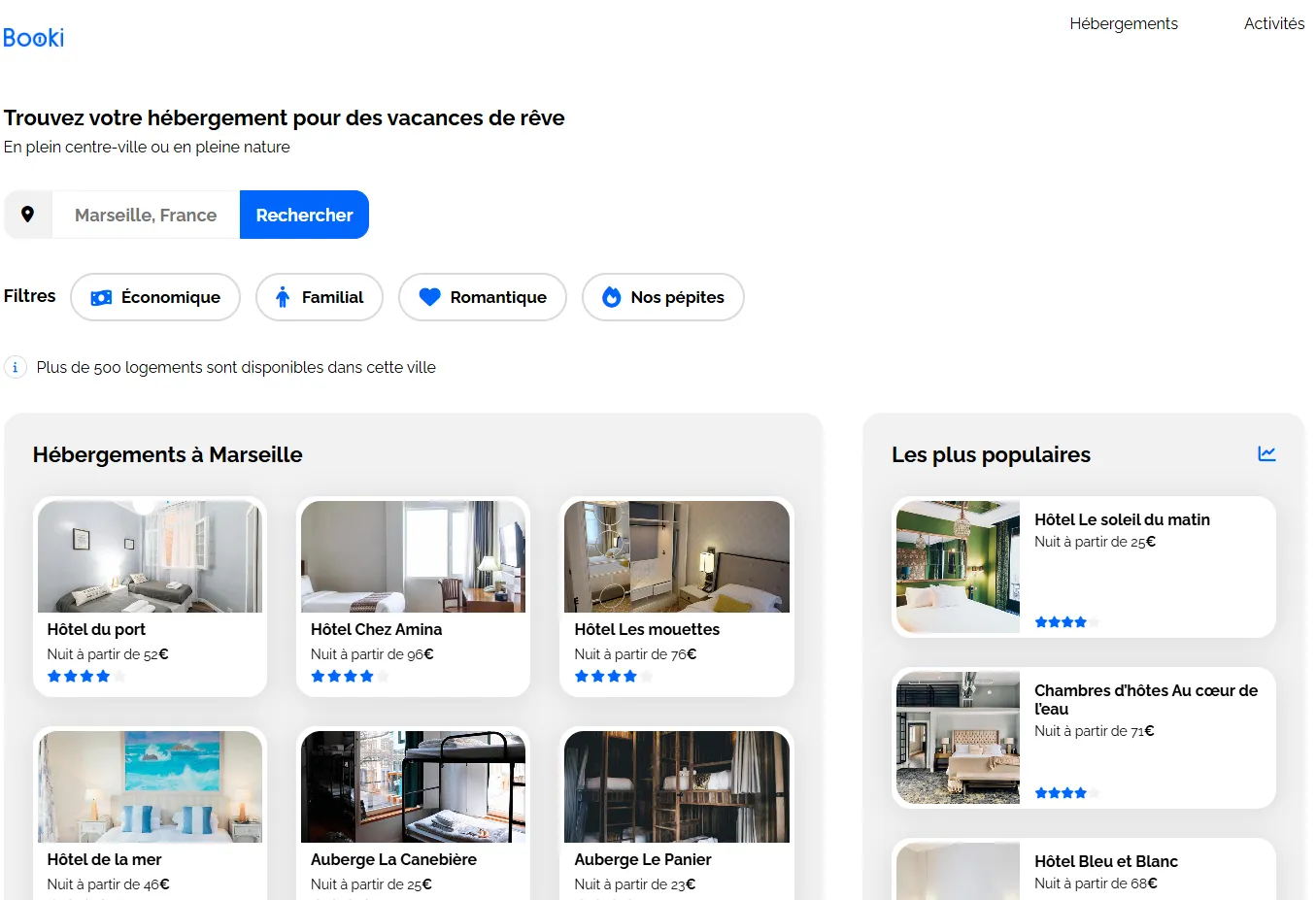Click the Rechercher button

[x=304, y=215]
